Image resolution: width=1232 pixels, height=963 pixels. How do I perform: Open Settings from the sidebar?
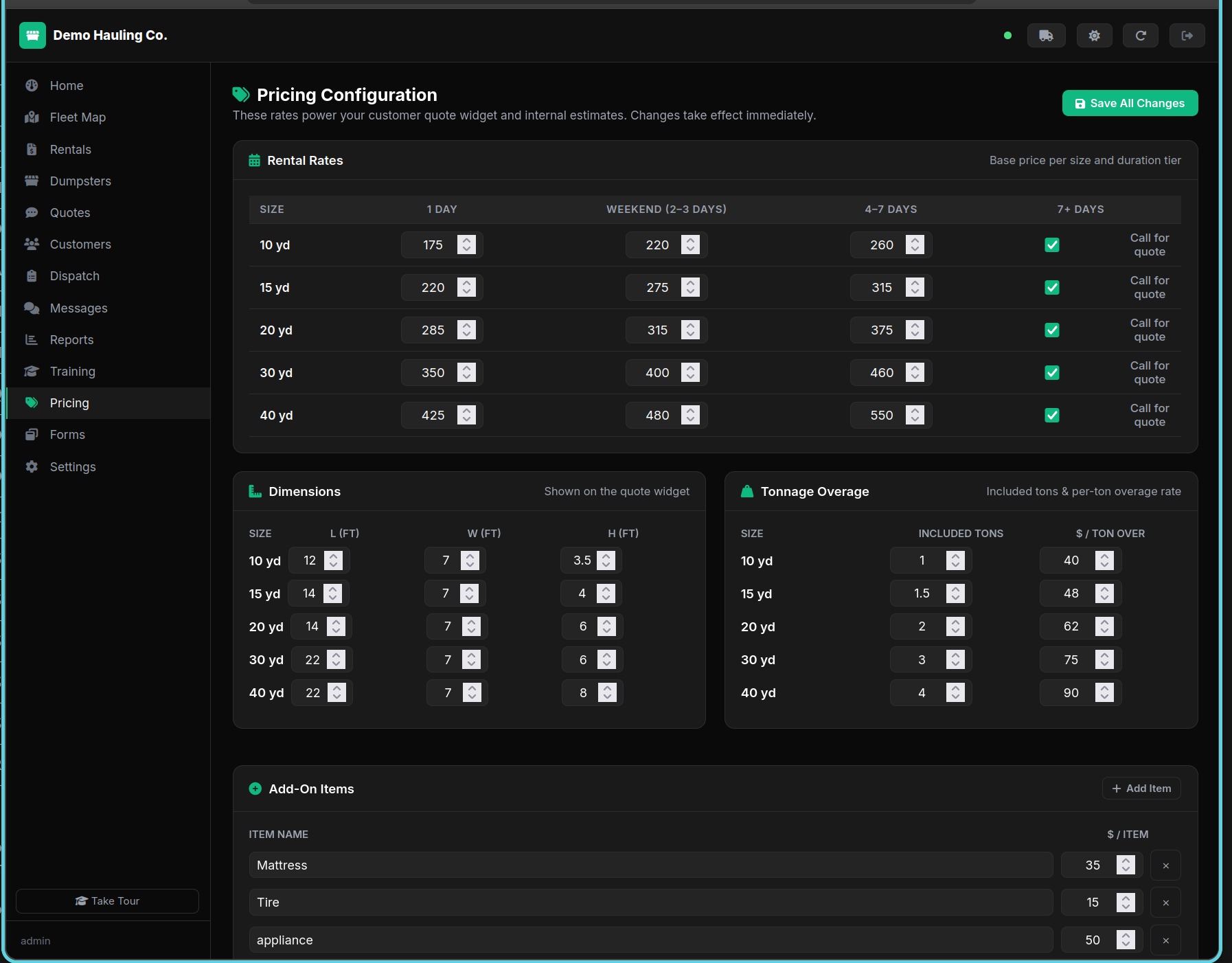point(72,466)
